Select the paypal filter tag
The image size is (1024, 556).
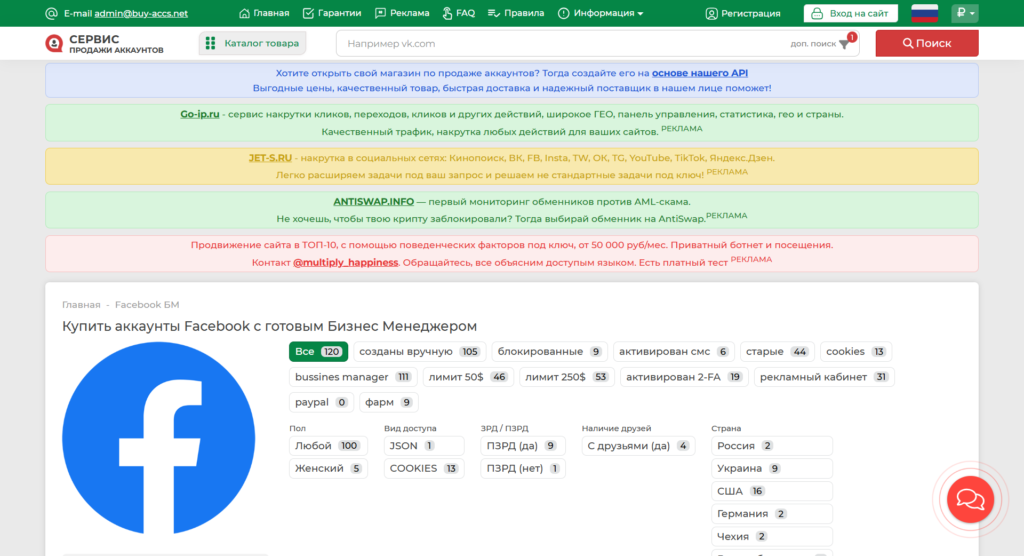click(321, 402)
